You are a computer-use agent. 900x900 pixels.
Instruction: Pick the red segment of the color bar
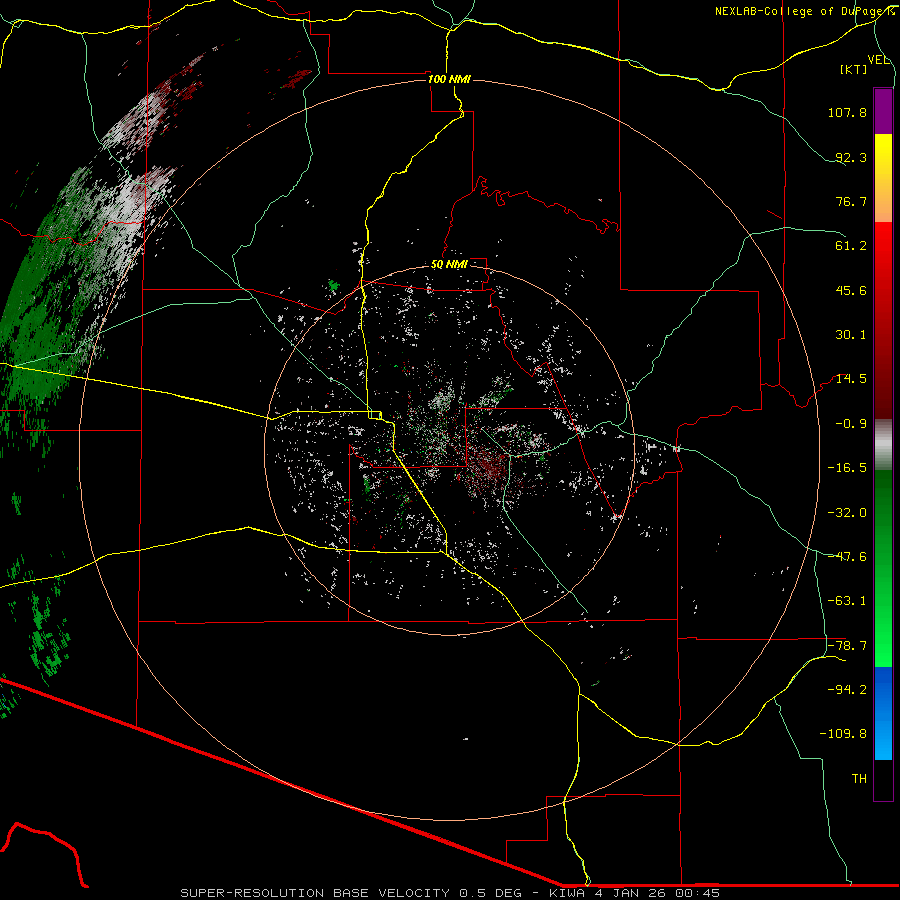[883, 320]
